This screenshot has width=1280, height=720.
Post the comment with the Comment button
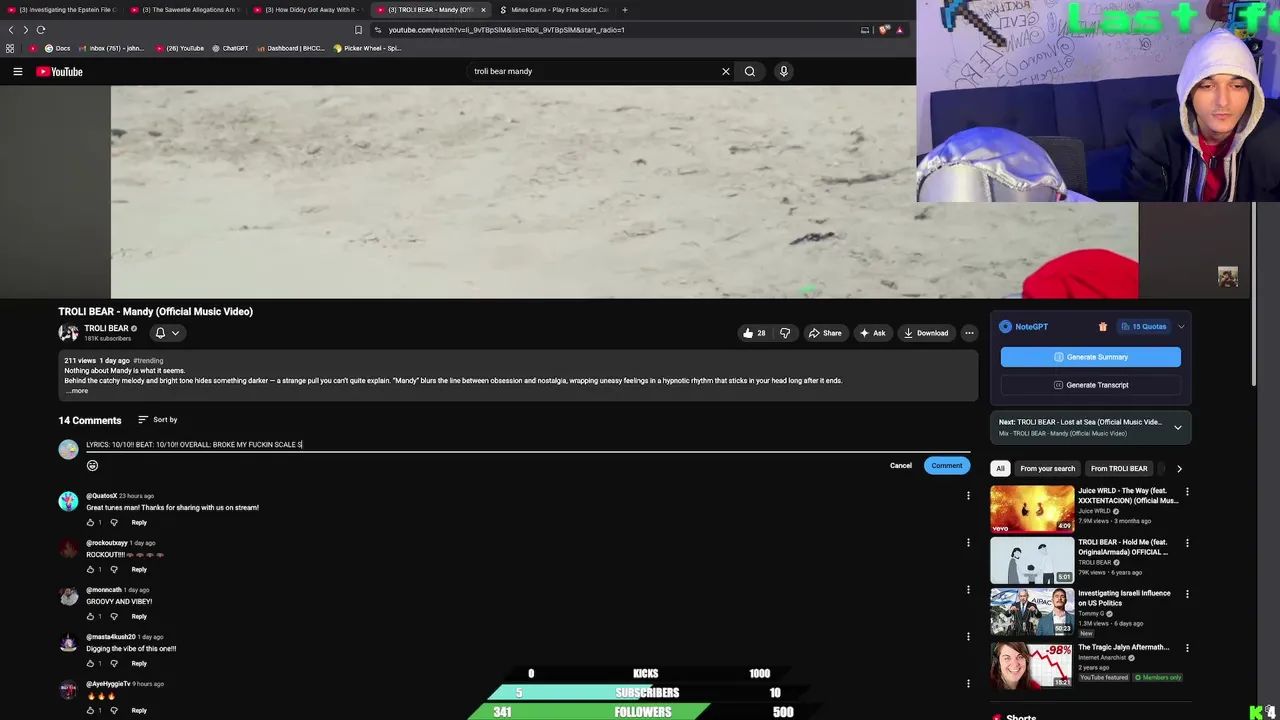[946, 465]
